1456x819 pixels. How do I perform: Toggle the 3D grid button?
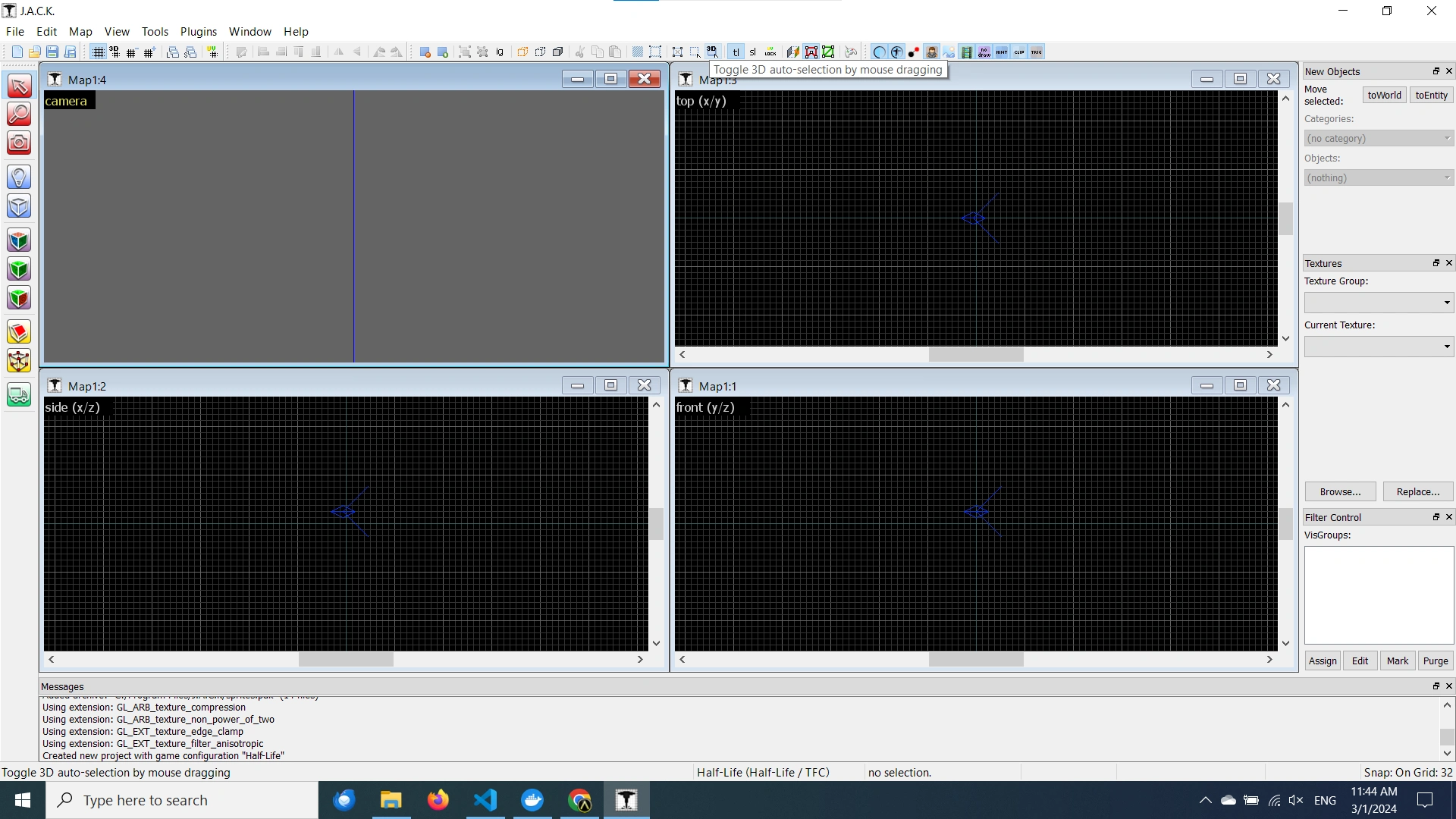point(115,52)
